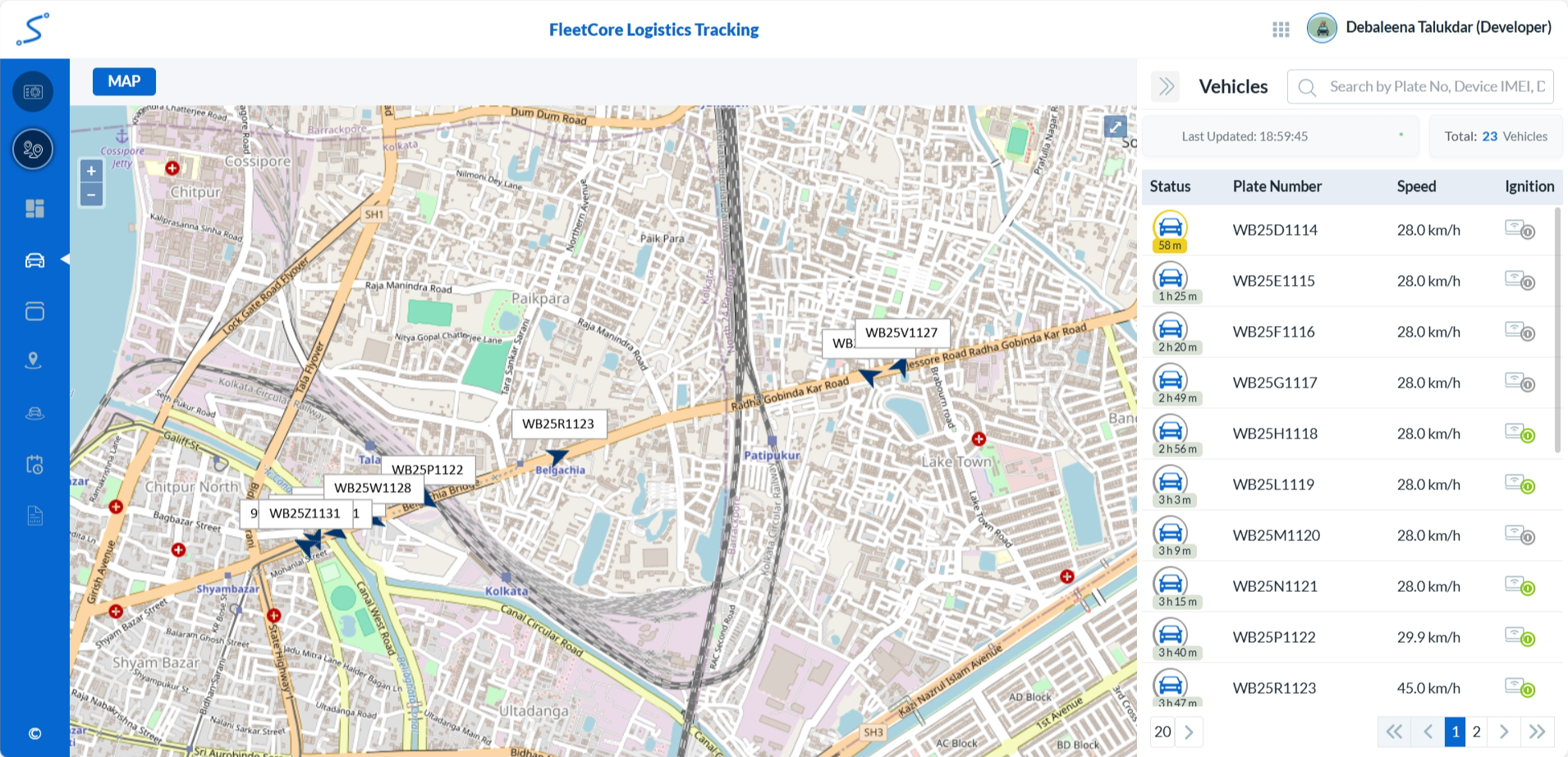Select the Vehicles car icon in sidebar
Viewport: 1568px width, 757px height.
click(x=33, y=260)
